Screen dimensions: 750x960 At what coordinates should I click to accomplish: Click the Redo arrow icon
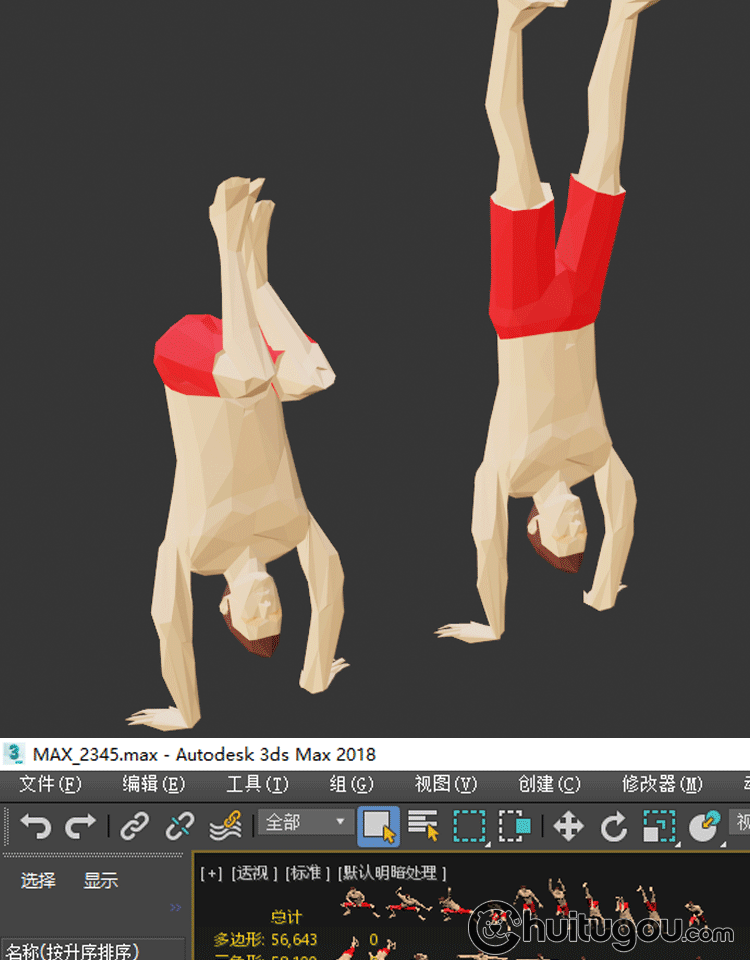pos(80,827)
